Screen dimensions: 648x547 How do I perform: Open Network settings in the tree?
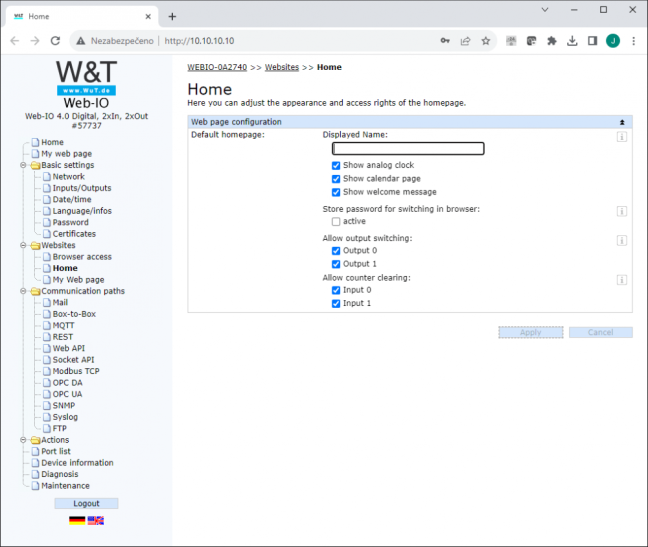pos(69,177)
